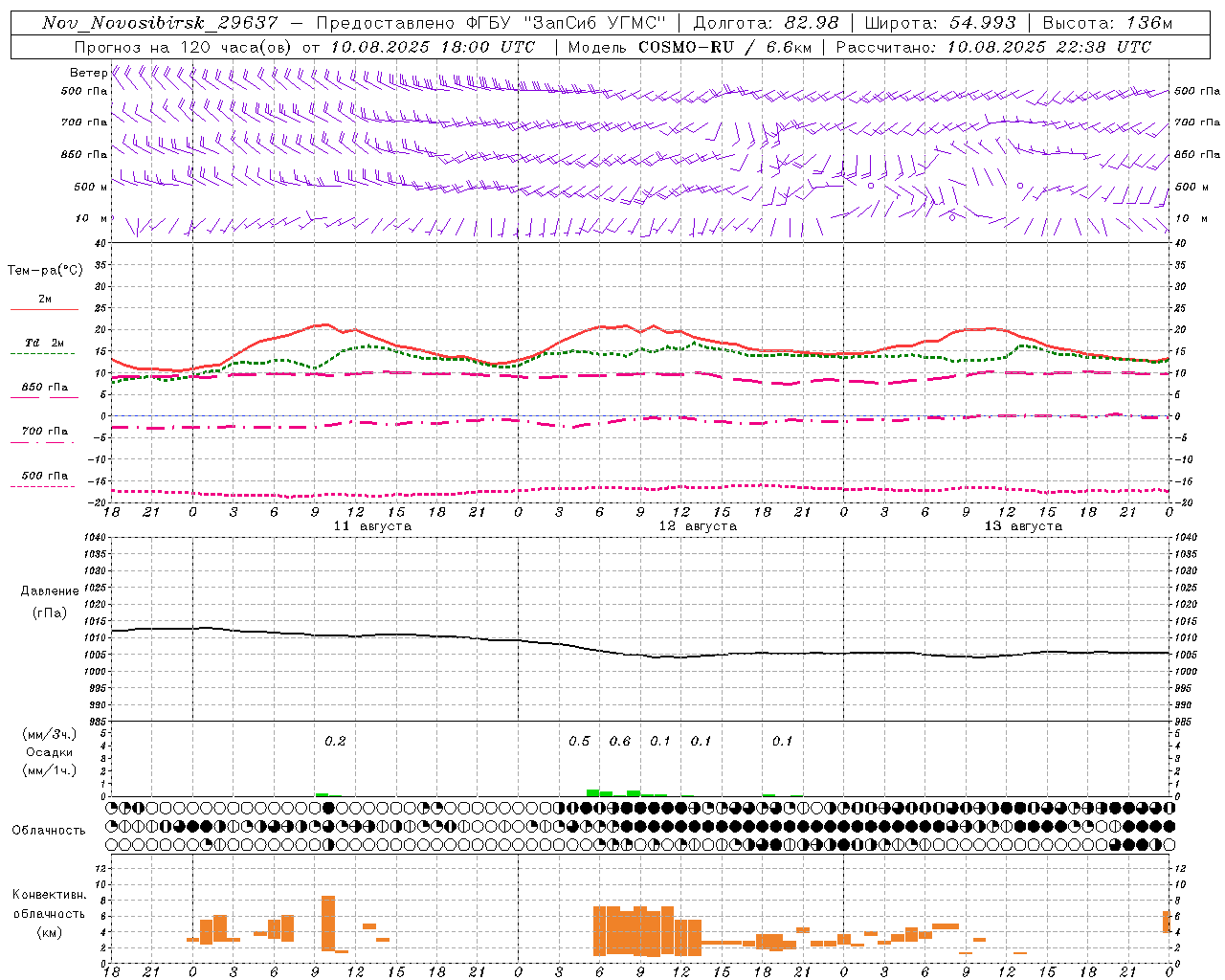Screen dimensions: 1225x980
Task: Click the Тем-ра(°C) panel label
Action: 45,271
